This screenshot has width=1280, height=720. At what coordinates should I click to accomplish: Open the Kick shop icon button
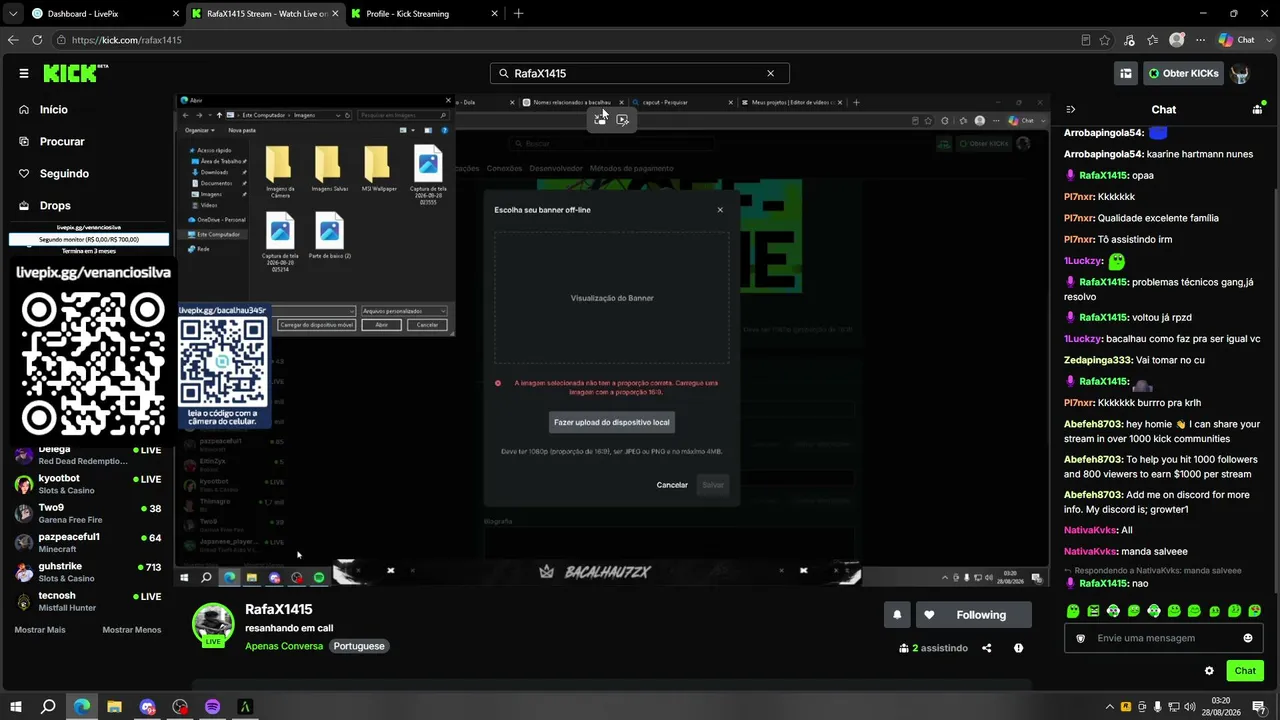click(1126, 73)
